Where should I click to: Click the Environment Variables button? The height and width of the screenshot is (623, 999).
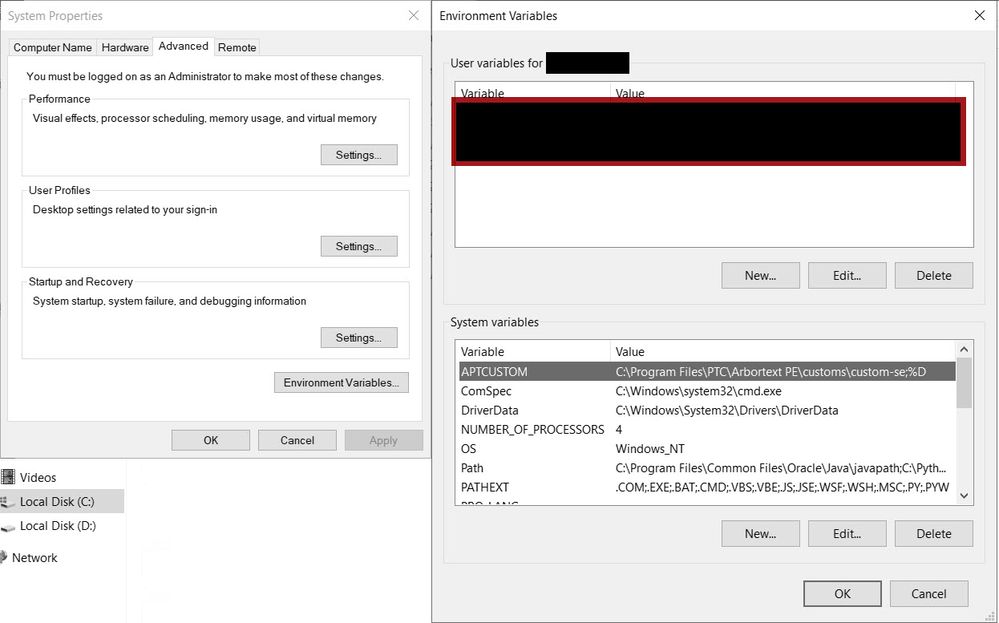(x=341, y=382)
